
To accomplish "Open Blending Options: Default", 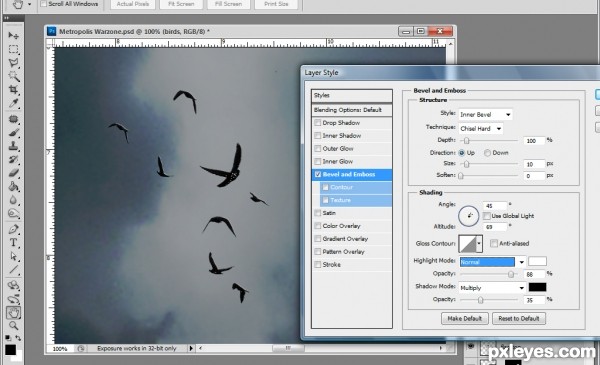I will (x=352, y=110).
